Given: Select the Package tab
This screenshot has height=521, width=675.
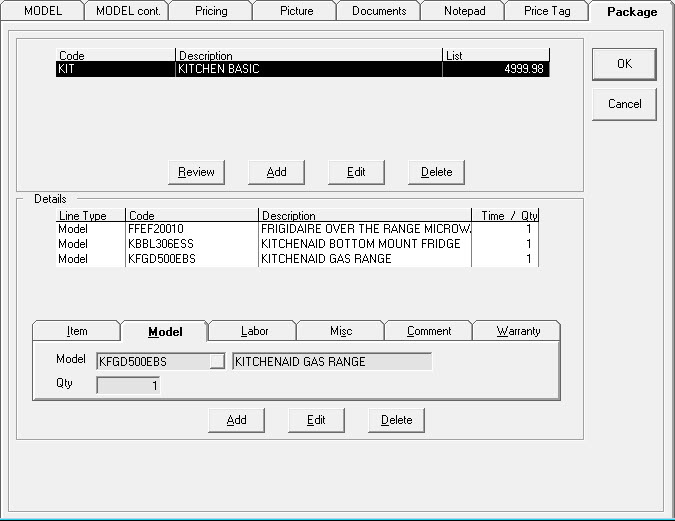Looking at the screenshot, I should (632, 12).
